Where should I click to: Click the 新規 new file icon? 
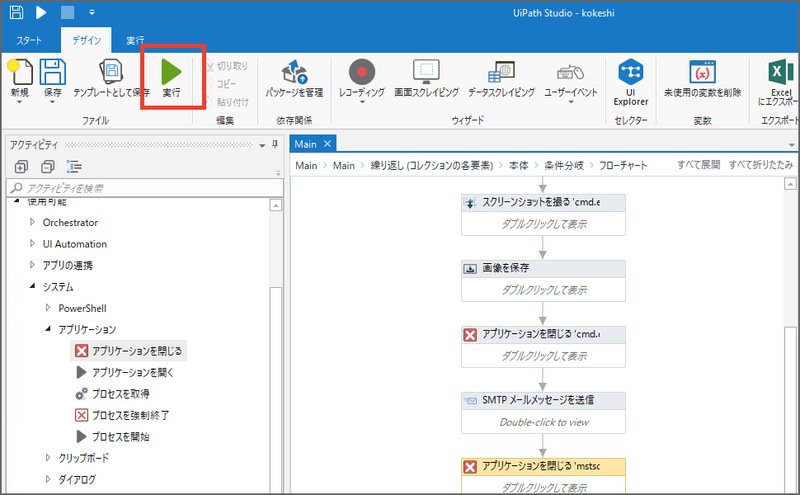(x=20, y=72)
